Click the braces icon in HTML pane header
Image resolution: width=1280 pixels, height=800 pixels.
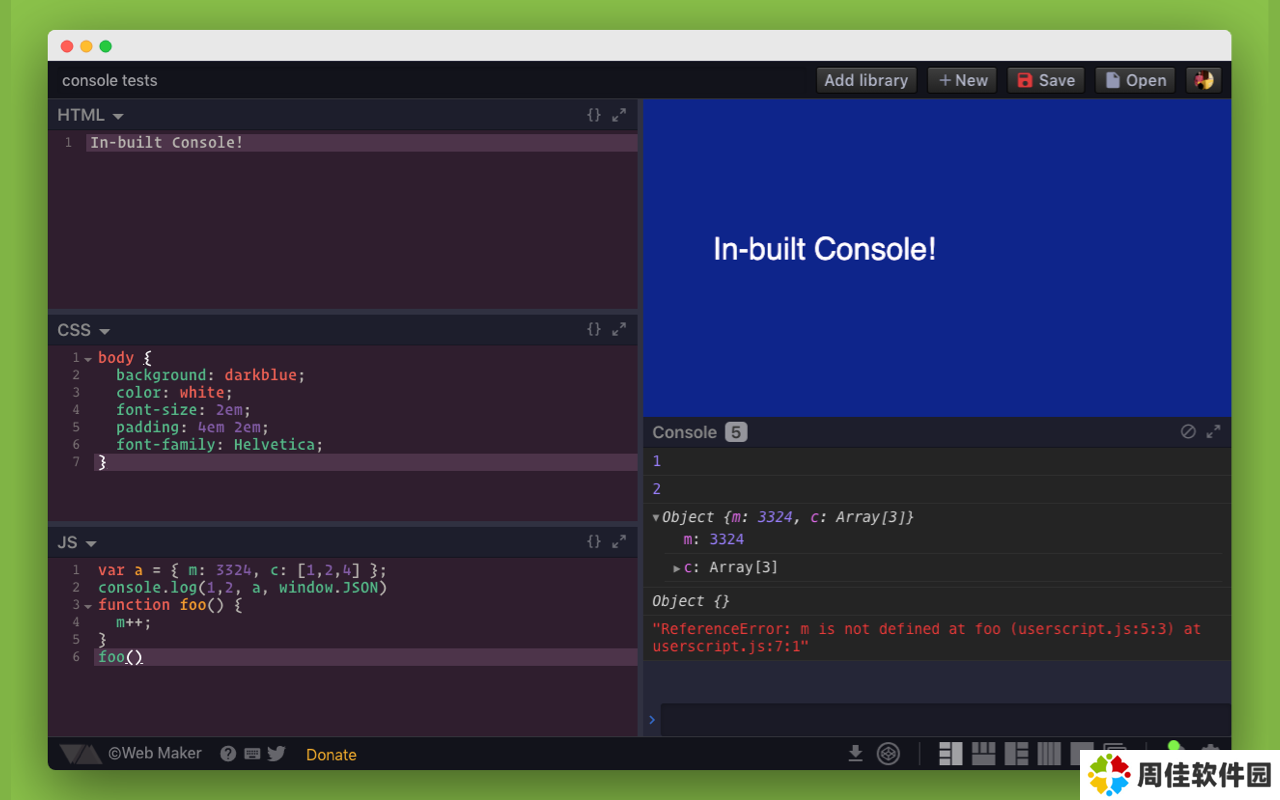point(594,115)
